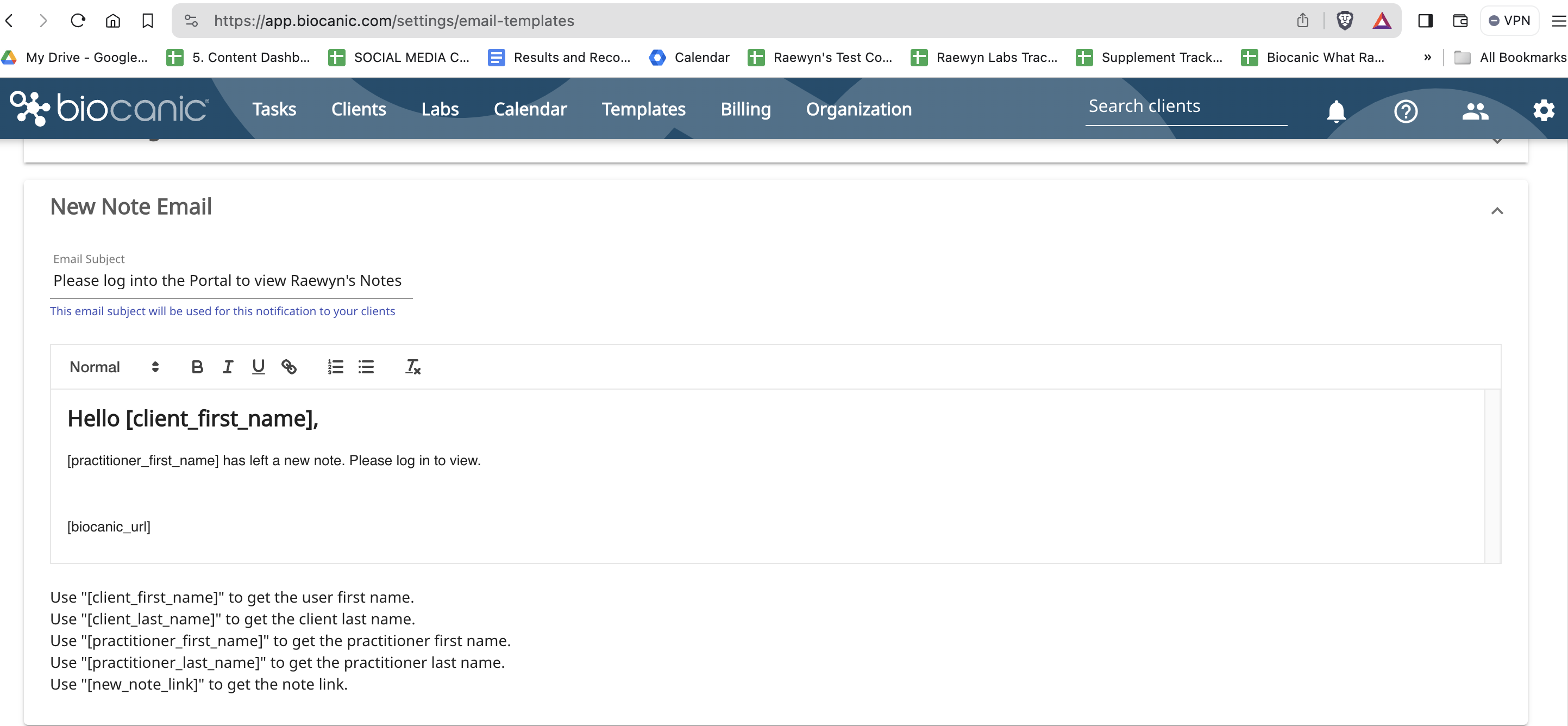Toggle bold formatting
Screen dimensions: 1568x726
pyautogui.click(x=197, y=367)
